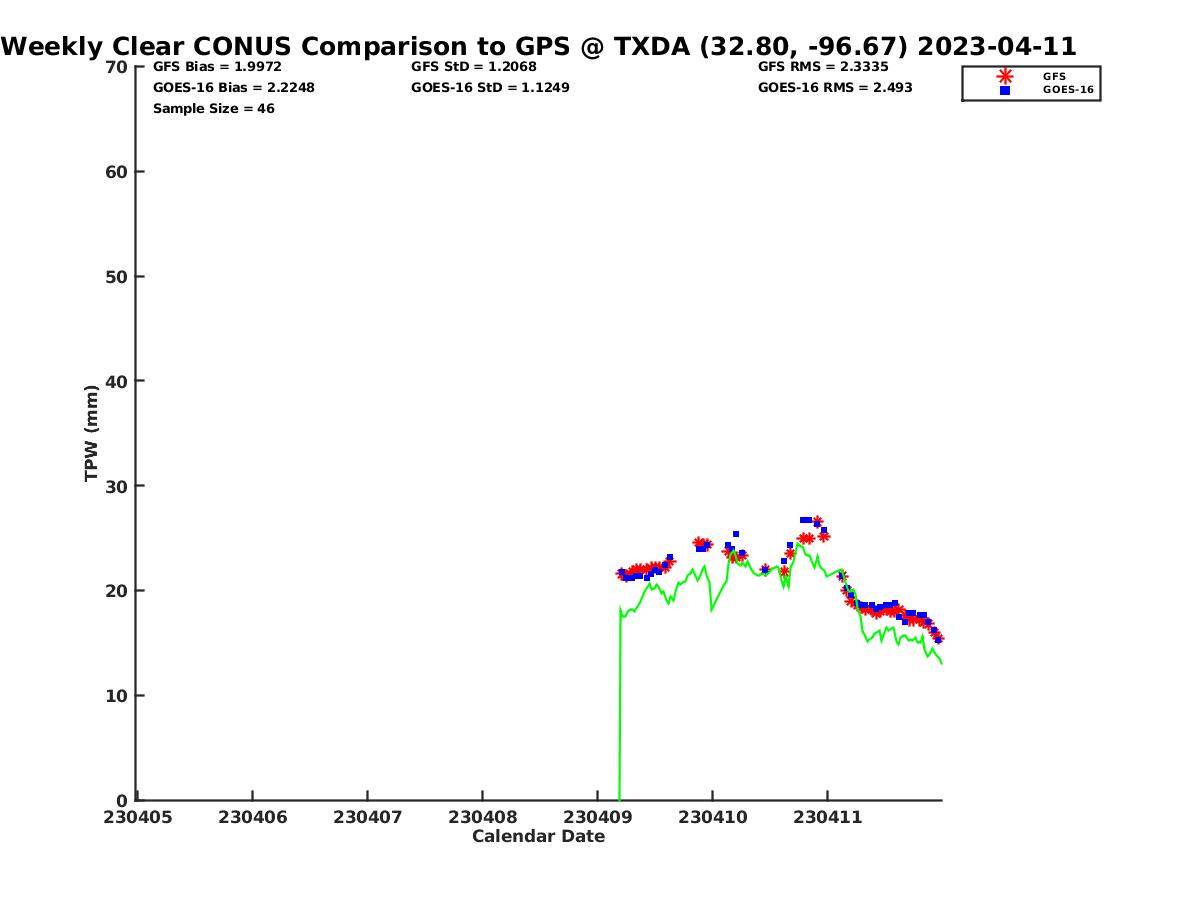Click the 0 y-axis tick label
Screen dimensions: 1200x900
122,800
